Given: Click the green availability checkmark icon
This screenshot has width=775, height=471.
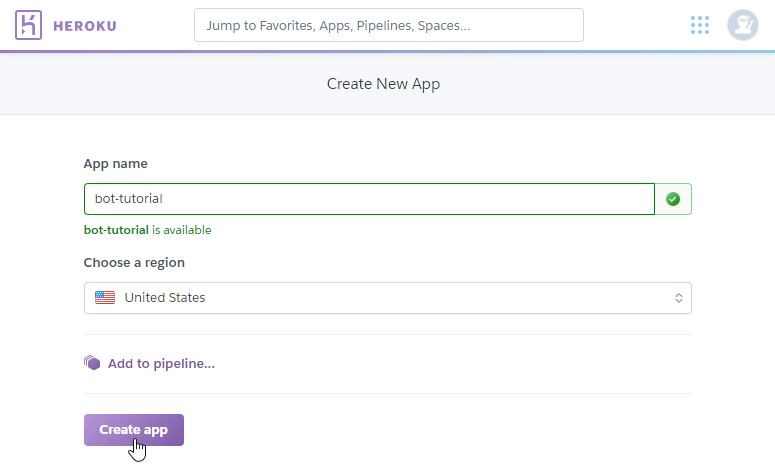Looking at the screenshot, I should click(673, 199).
